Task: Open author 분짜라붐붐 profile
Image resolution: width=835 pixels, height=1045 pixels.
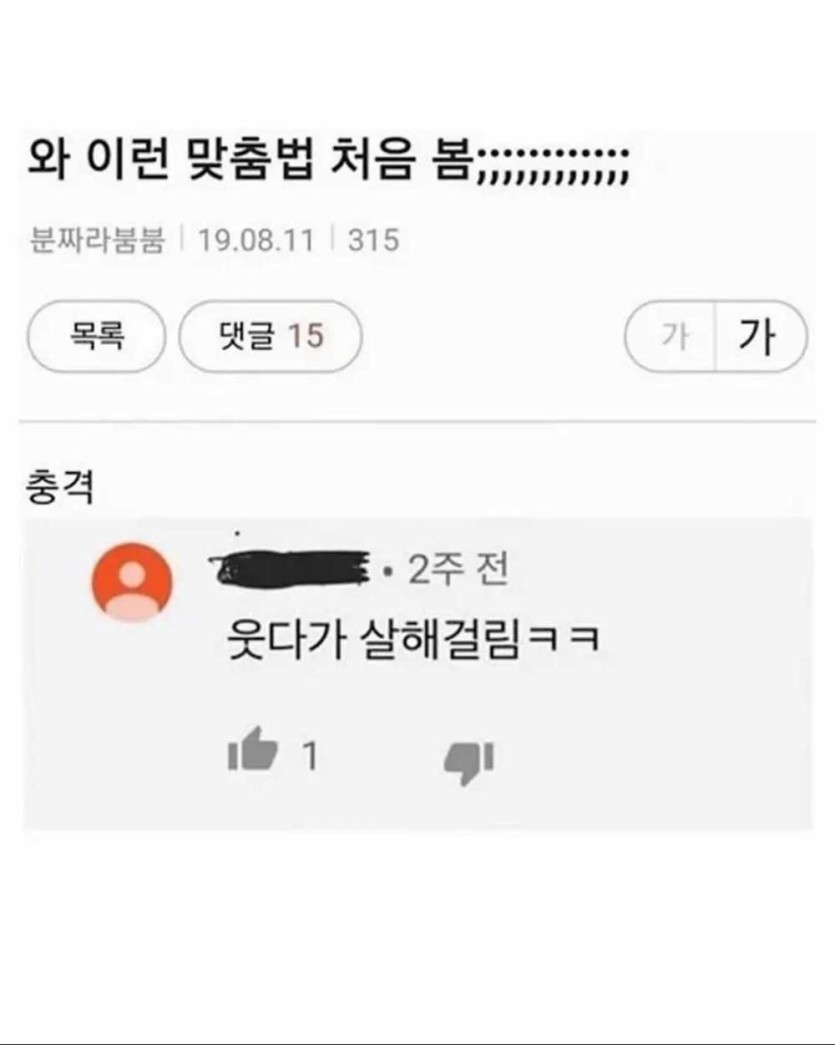Action: click(97, 240)
